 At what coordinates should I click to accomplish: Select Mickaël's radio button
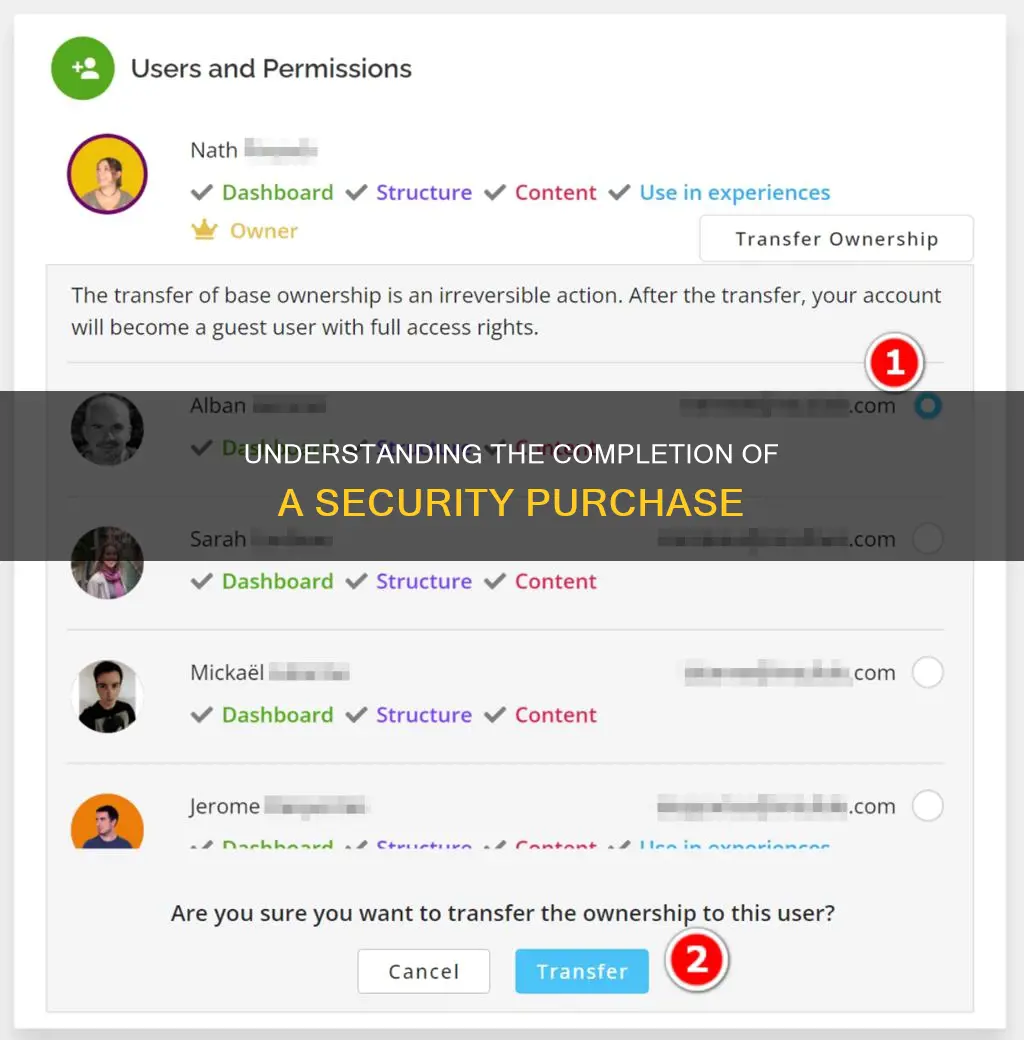[928, 672]
